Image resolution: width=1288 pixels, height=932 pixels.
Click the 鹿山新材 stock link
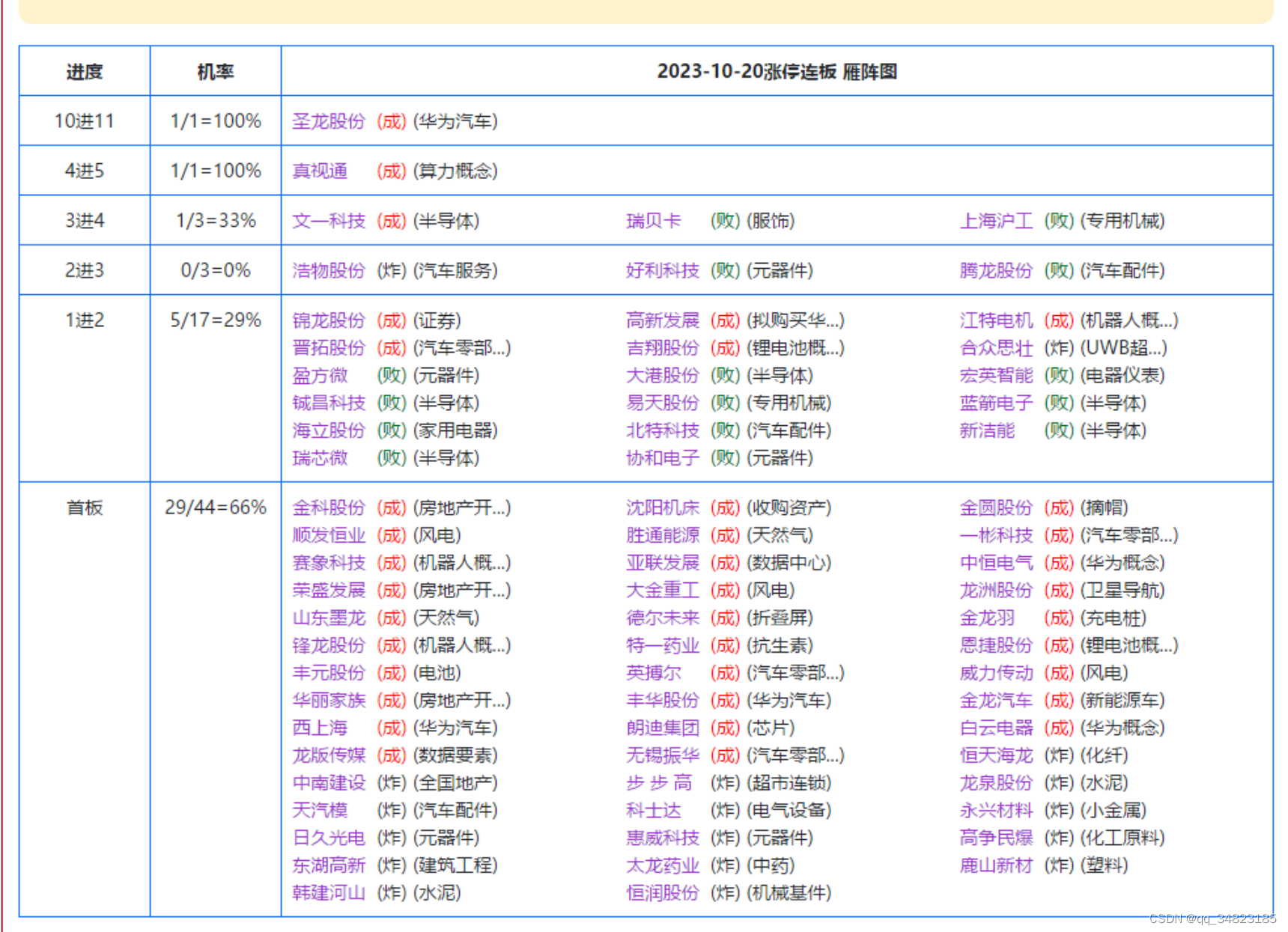997,866
